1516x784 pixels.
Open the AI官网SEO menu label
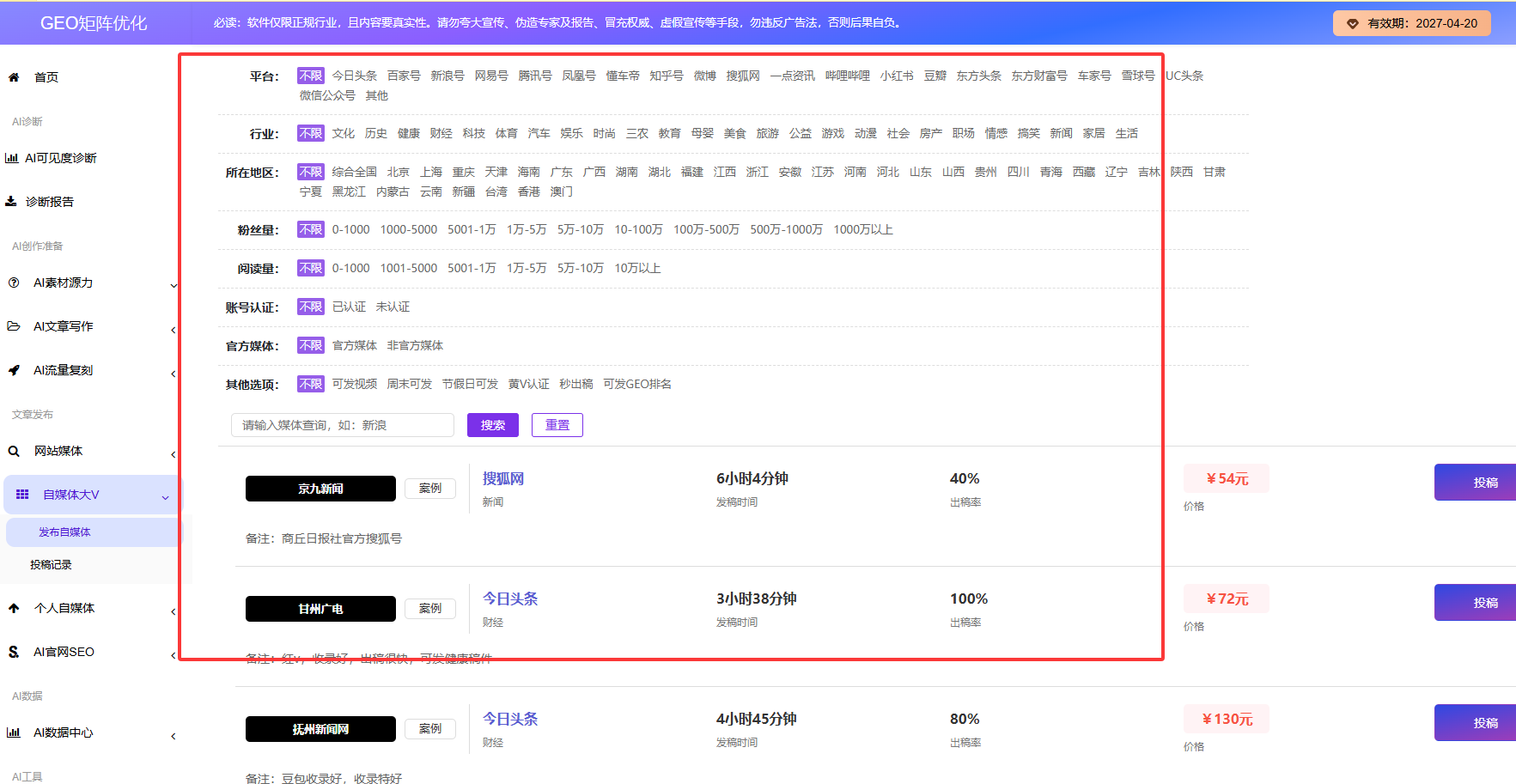[64, 652]
